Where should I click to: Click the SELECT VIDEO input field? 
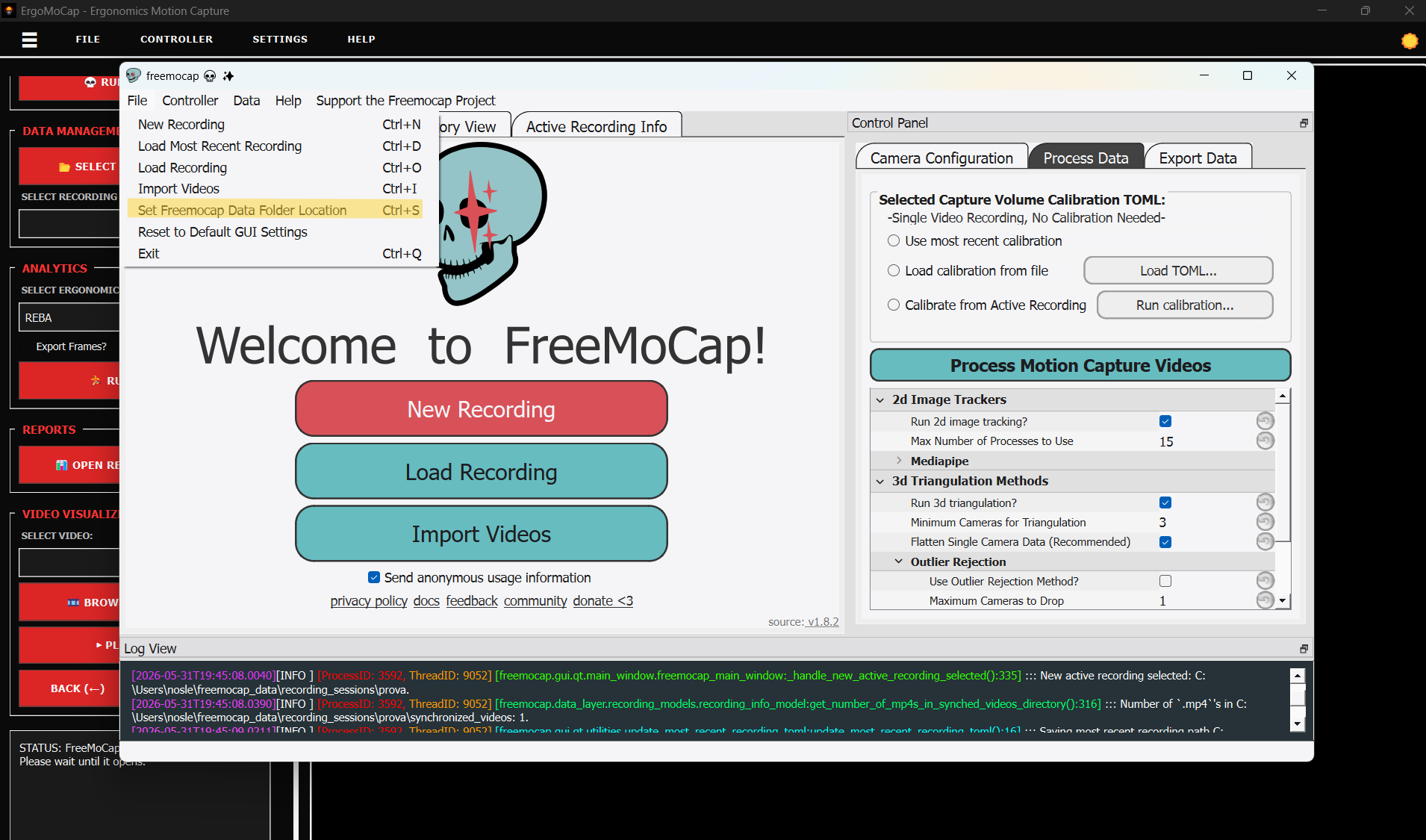[69, 562]
